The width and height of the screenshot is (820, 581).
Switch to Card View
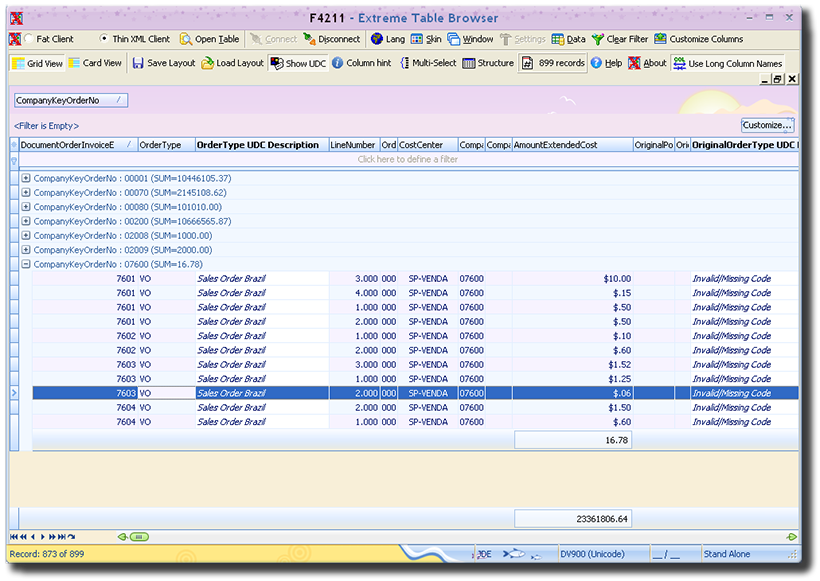[x=95, y=63]
